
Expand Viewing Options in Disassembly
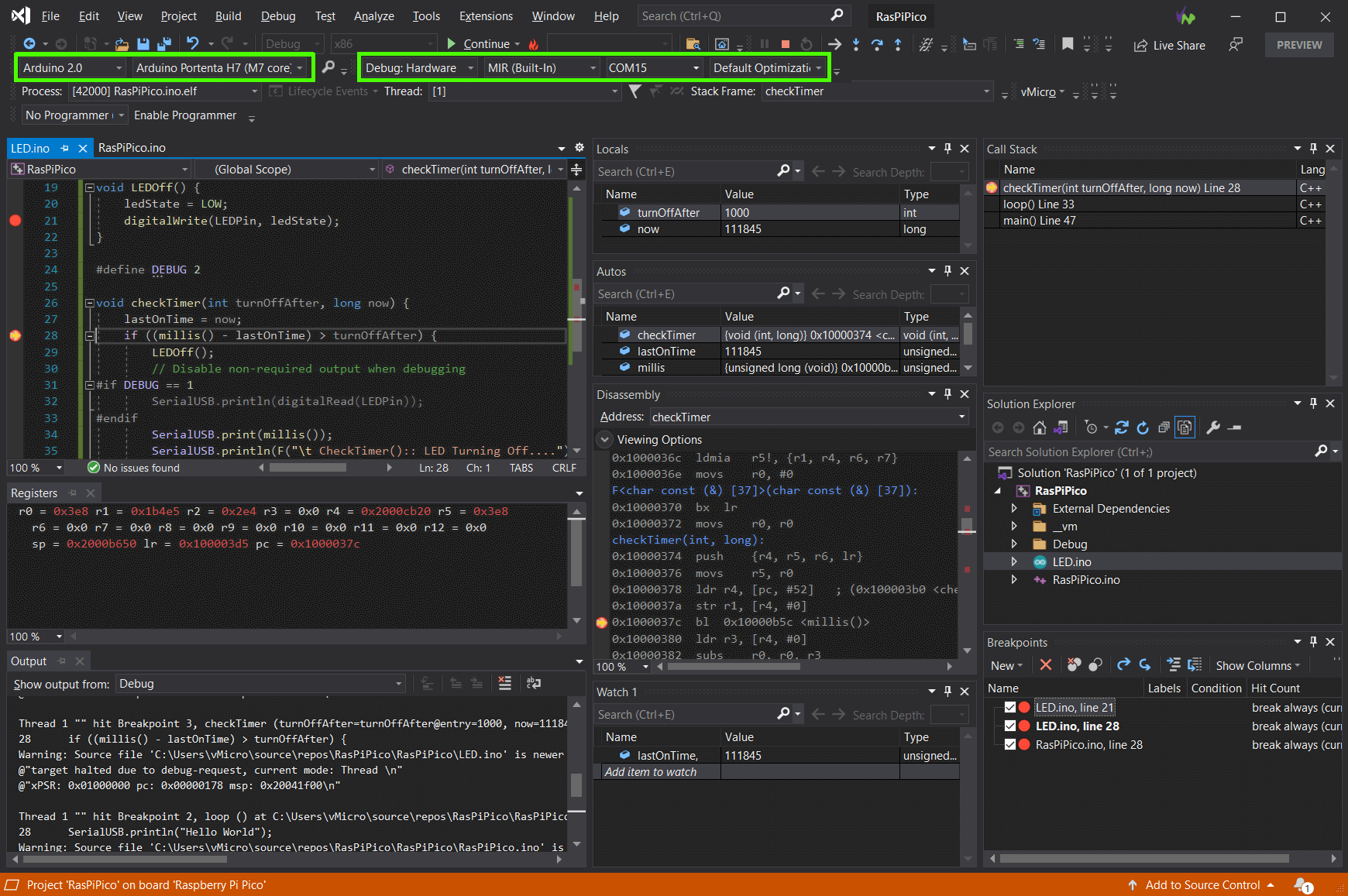(604, 439)
